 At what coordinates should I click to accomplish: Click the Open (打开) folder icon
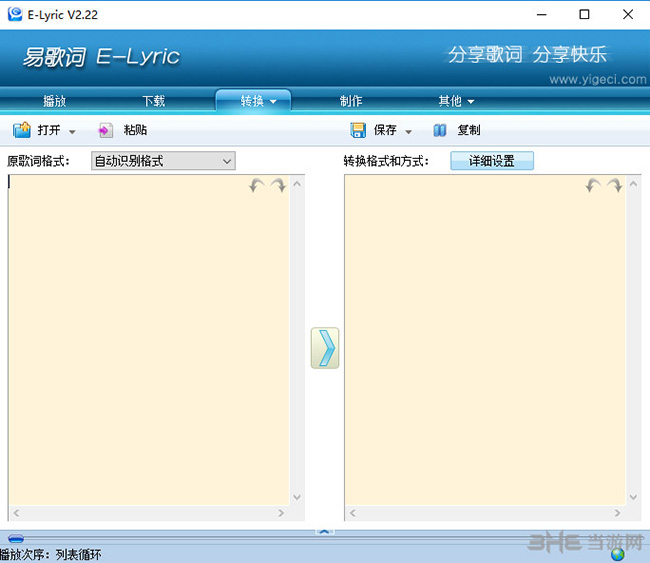22,130
